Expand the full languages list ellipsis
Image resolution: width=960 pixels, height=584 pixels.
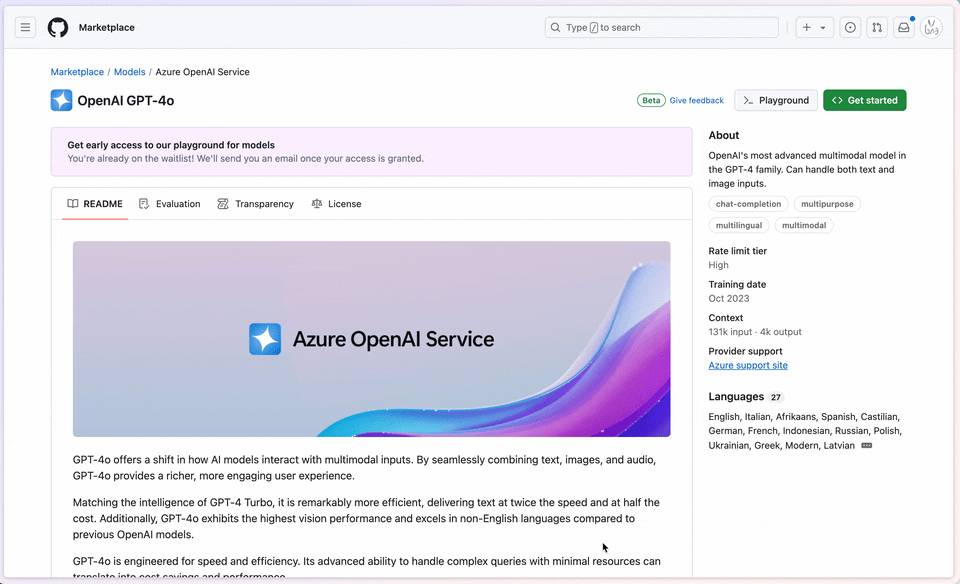[866, 446]
